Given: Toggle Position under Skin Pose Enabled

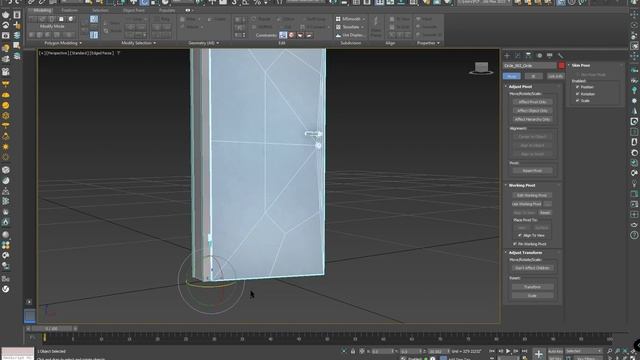Looking at the screenshot, I should pyautogui.click(x=578, y=87).
